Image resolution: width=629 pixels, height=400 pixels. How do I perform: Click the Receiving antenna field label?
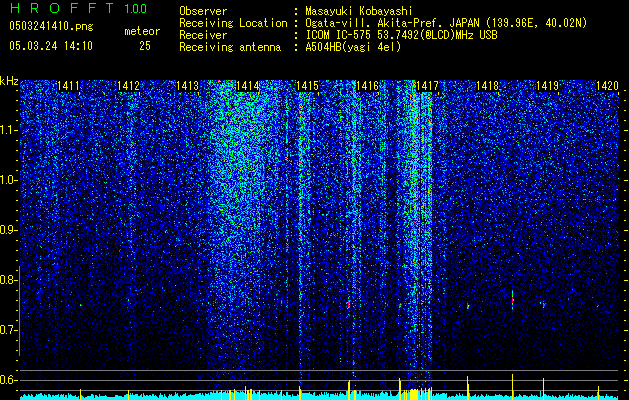click(230, 47)
